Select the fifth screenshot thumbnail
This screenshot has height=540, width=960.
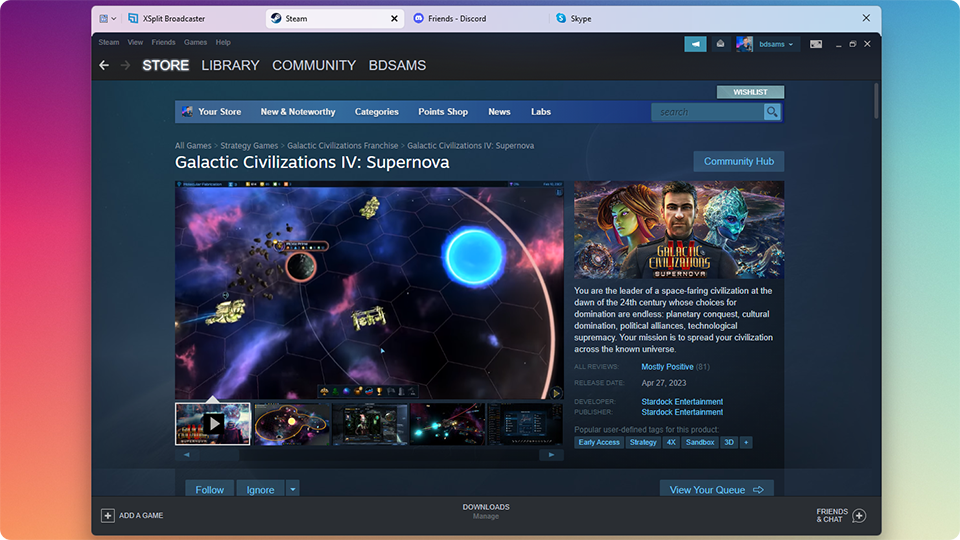(x=525, y=424)
